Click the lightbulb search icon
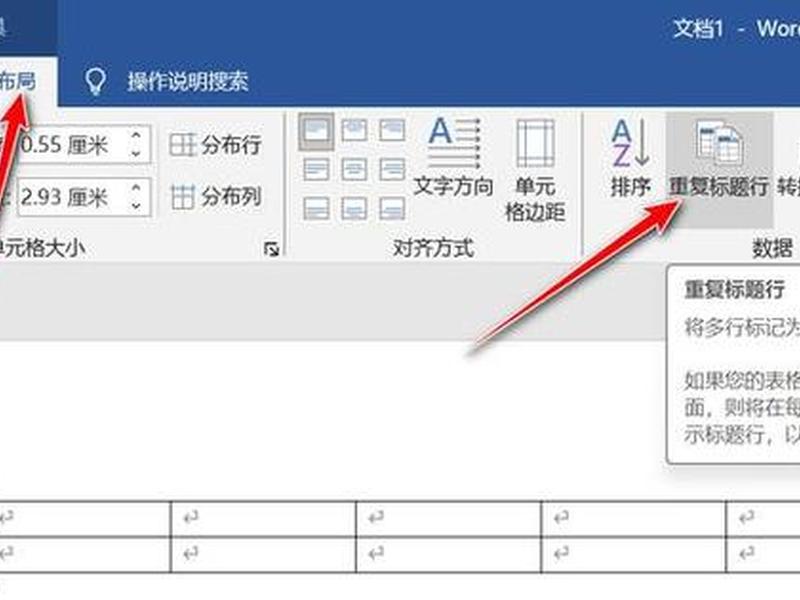The width and height of the screenshot is (800, 600). coord(95,82)
